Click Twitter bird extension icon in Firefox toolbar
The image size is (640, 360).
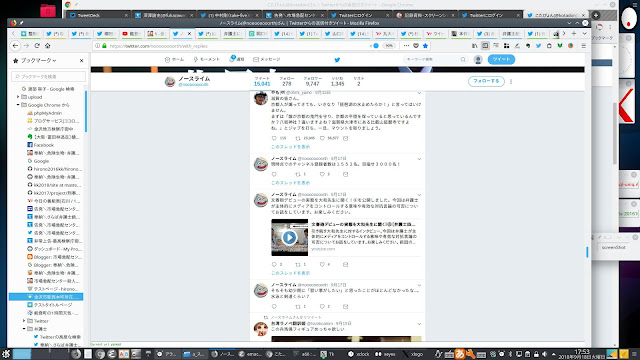point(538,46)
